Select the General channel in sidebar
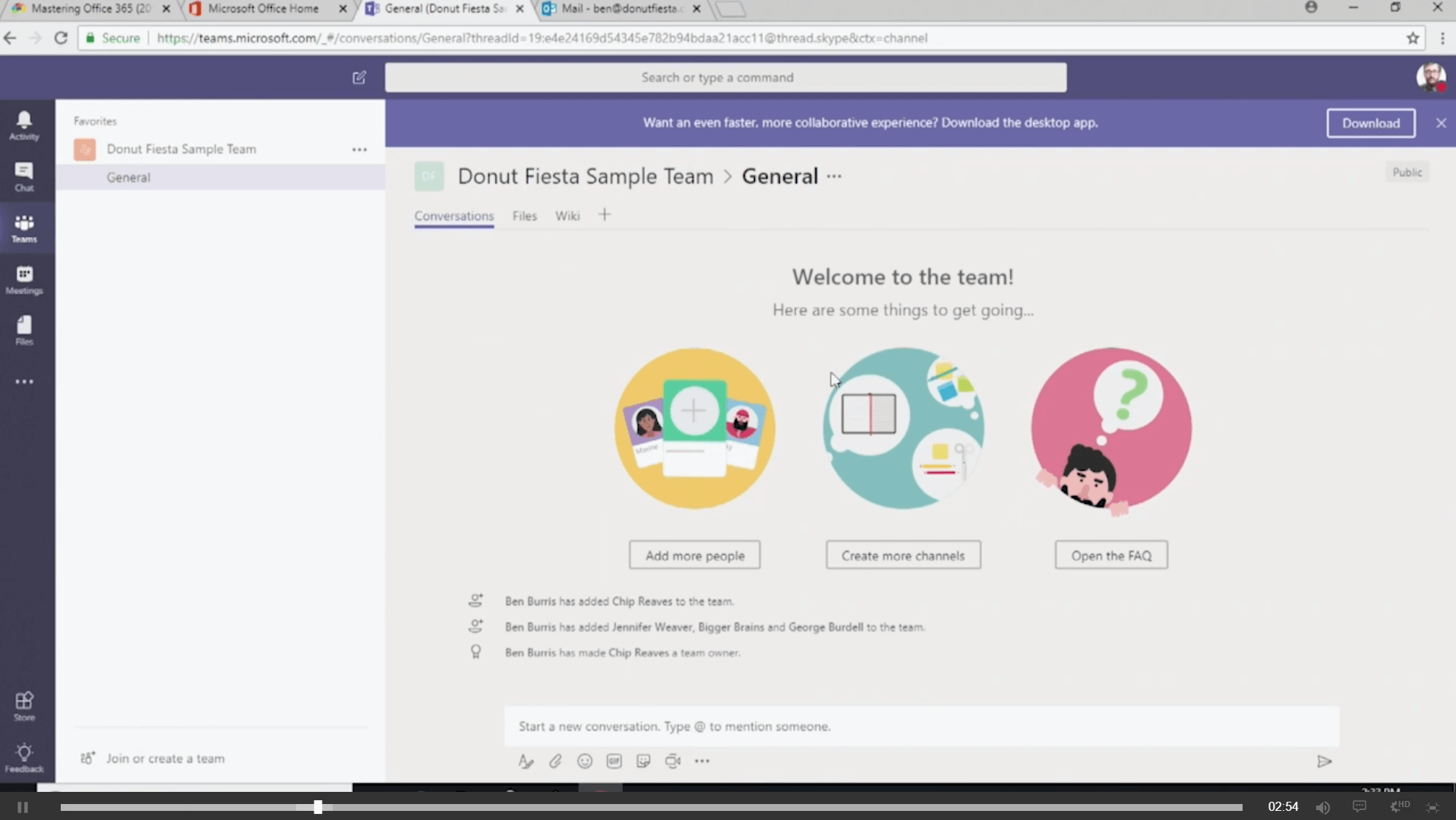The height and width of the screenshot is (820, 1456). coord(220,177)
